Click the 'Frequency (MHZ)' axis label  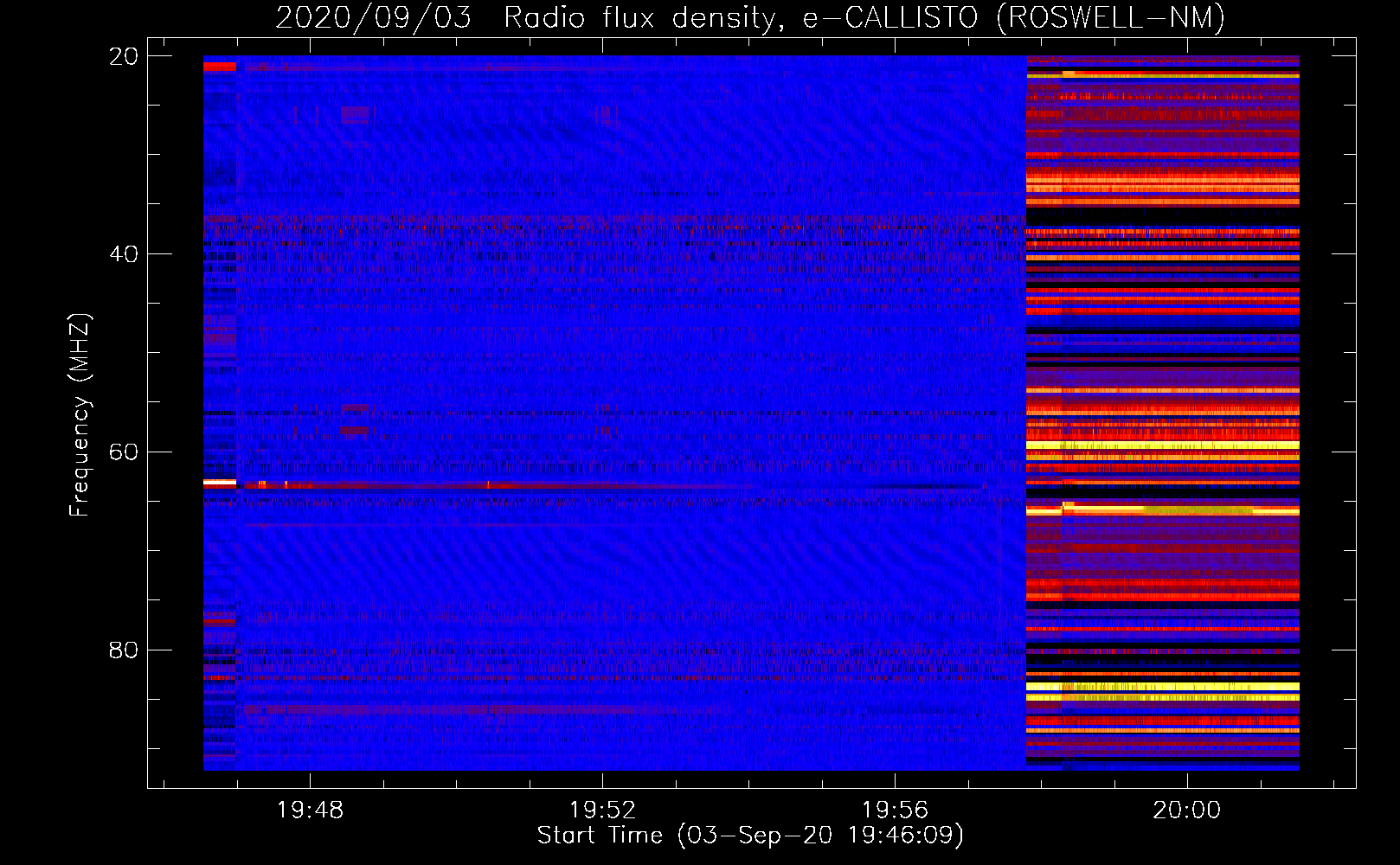click(x=79, y=415)
